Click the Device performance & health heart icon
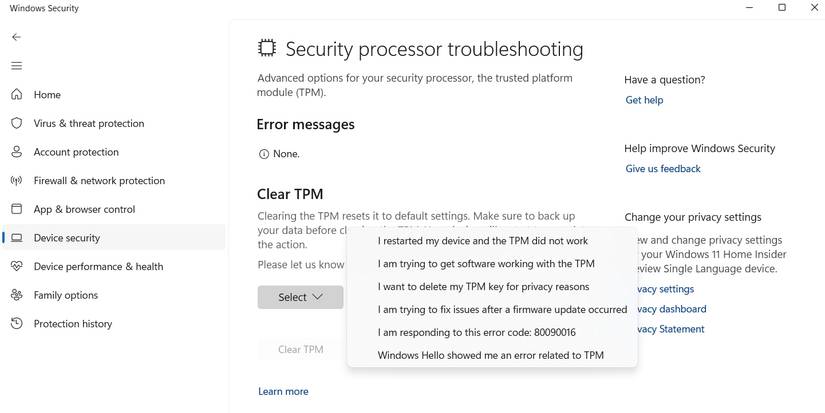825x413 pixels. (x=16, y=267)
